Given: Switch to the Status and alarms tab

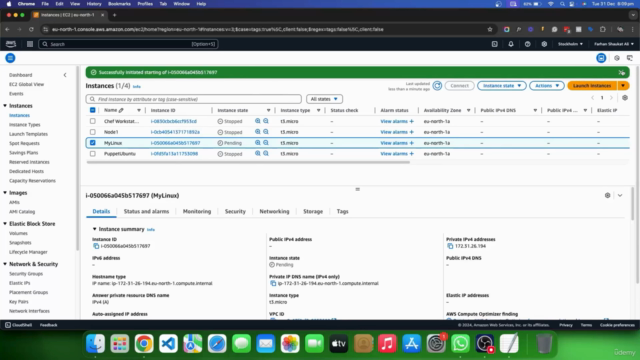Looking at the screenshot, I should click(x=146, y=211).
